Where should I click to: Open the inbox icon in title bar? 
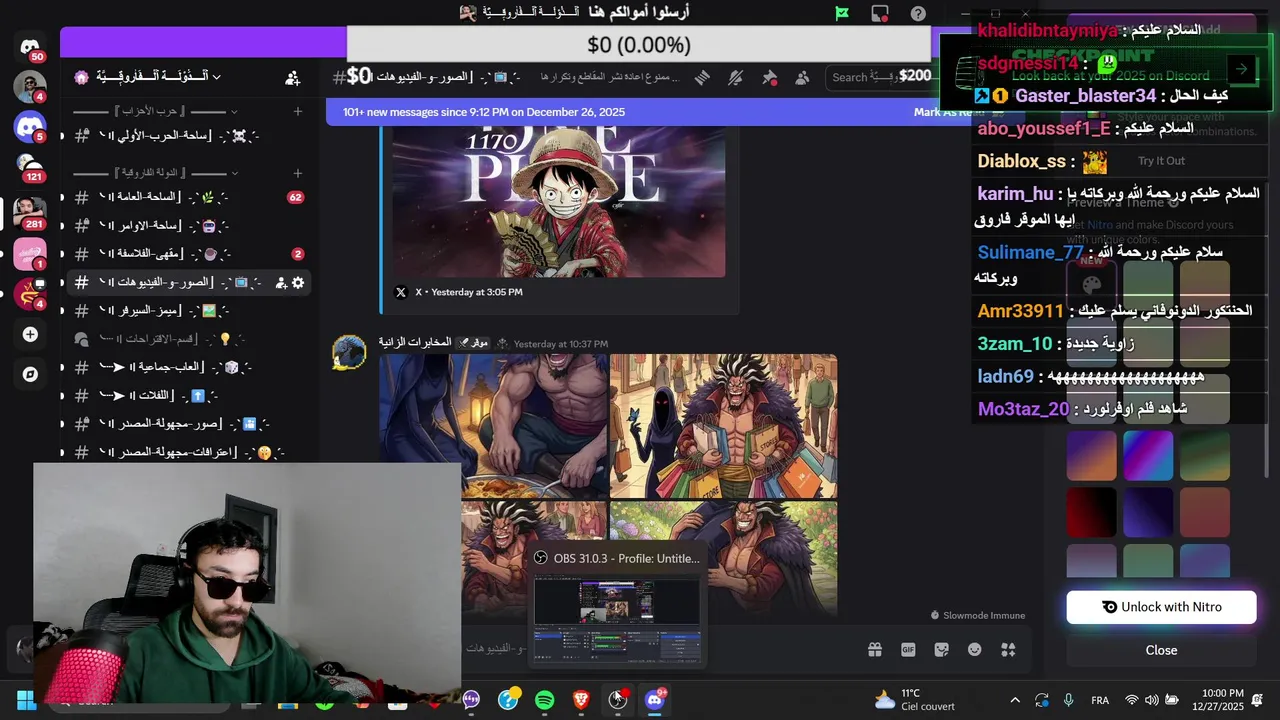[880, 14]
